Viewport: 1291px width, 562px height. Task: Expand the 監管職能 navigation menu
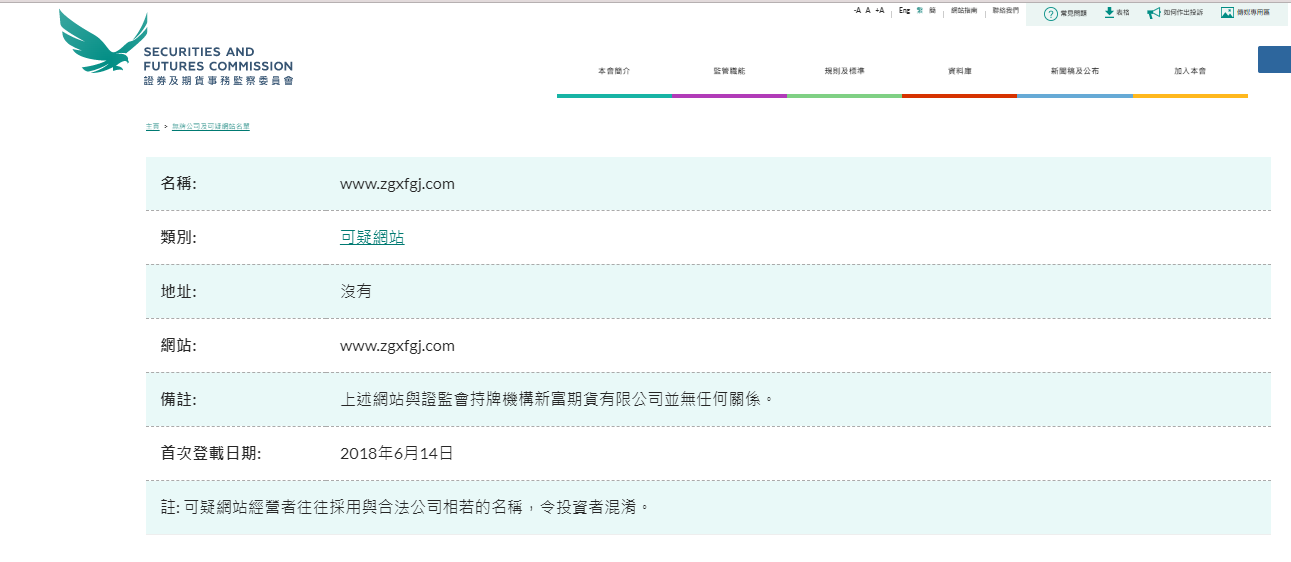click(729, 71)
